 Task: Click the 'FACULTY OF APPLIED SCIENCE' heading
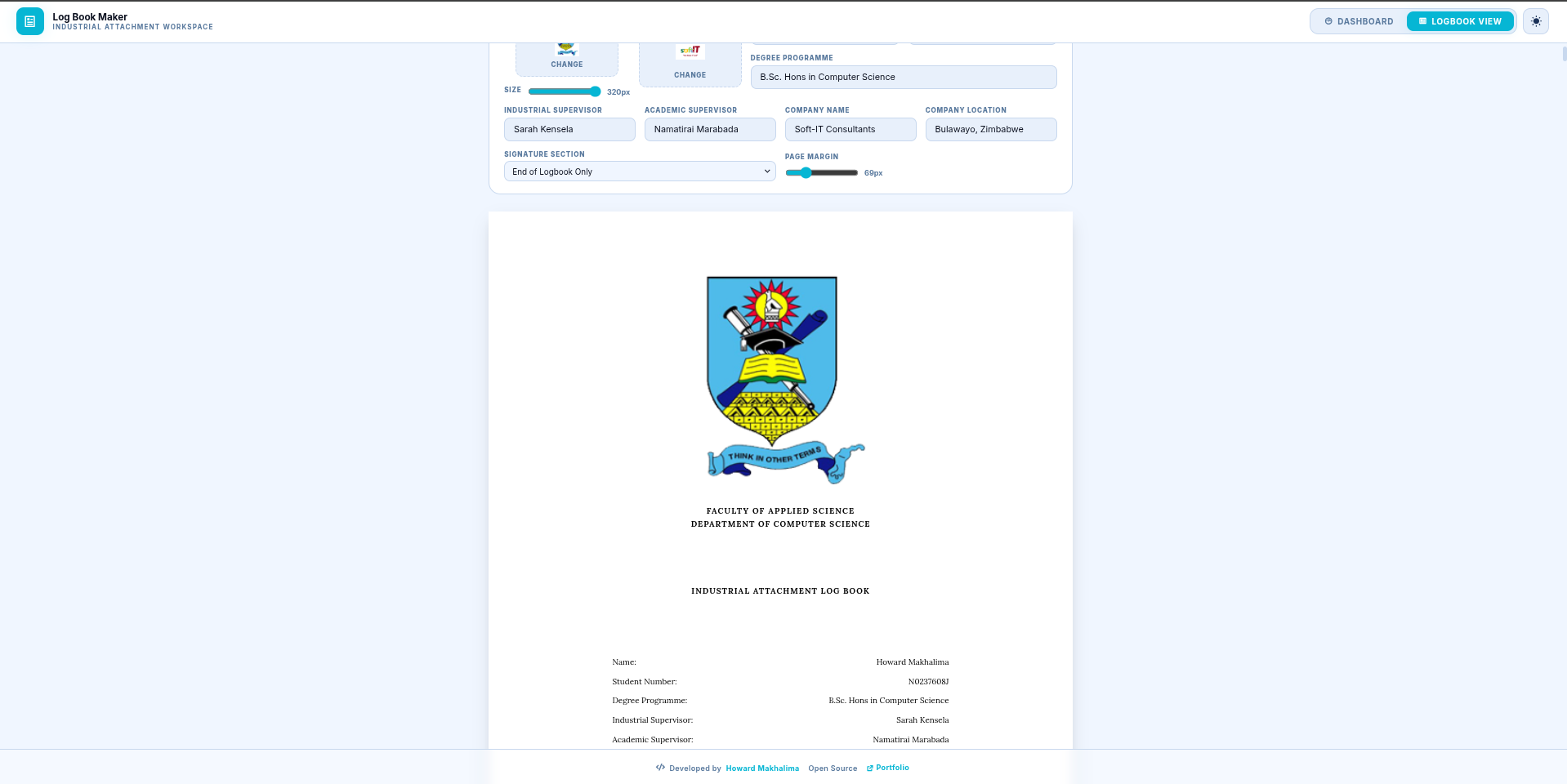pyautogui.click(x=780, y=511)
